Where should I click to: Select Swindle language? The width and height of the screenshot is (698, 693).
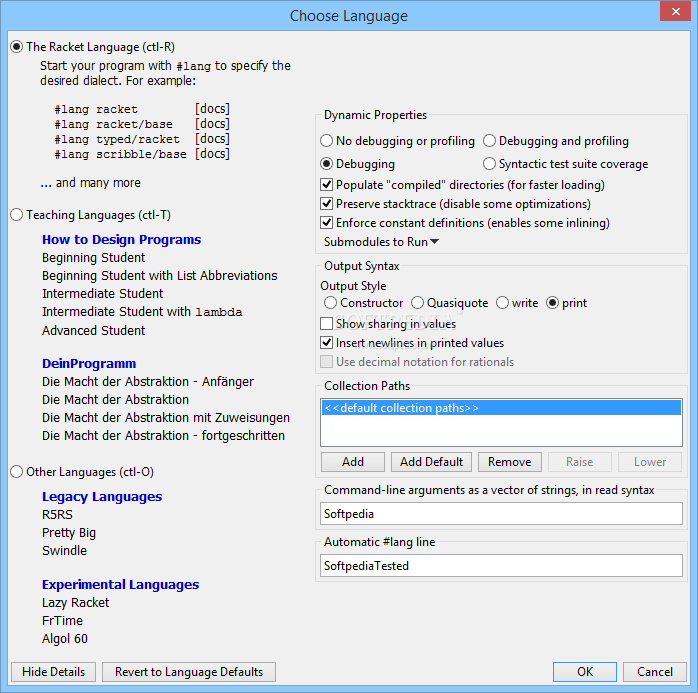point(65,551)
